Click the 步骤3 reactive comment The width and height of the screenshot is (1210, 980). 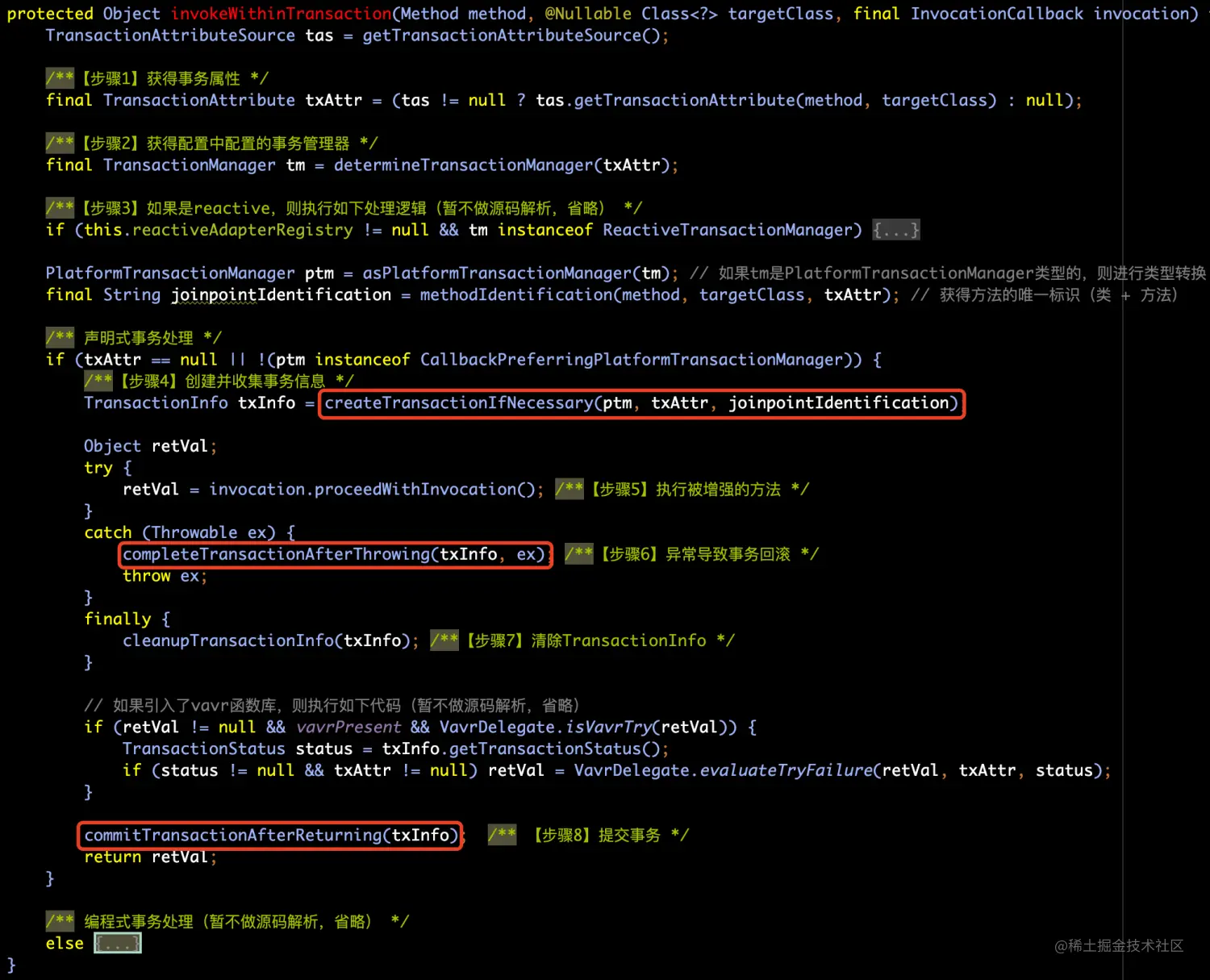344,209
